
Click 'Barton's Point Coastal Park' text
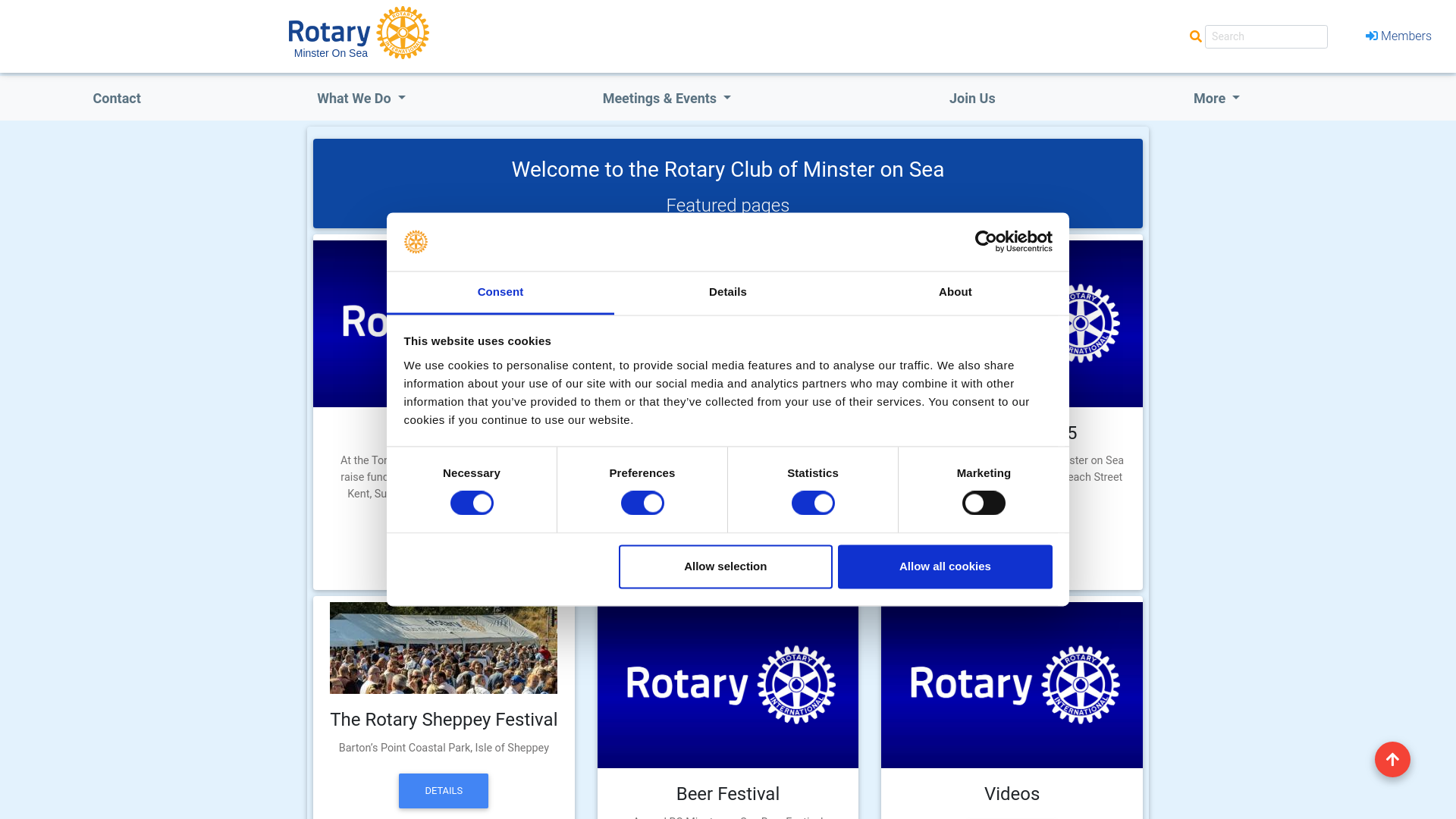point(444,748)
